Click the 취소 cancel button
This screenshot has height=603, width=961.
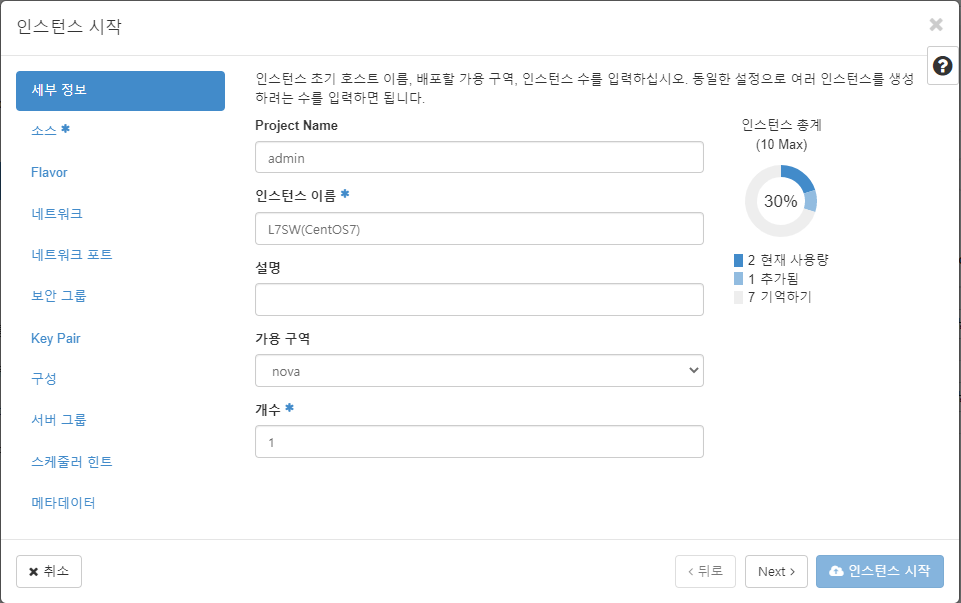coord(48,571)
